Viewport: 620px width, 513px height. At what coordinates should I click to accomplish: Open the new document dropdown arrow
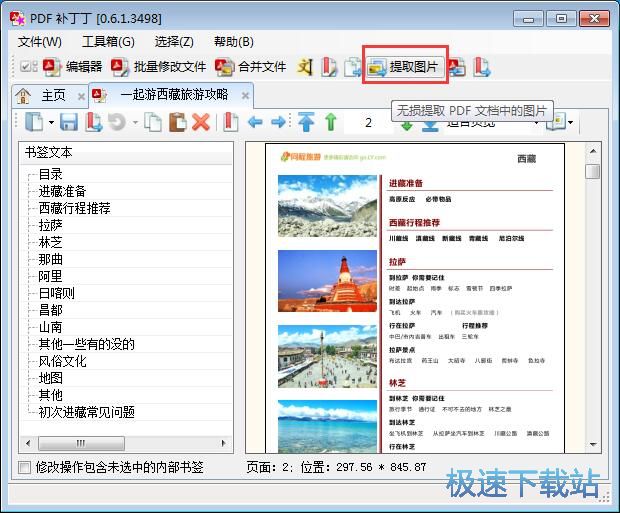click(x=51, y=122)
